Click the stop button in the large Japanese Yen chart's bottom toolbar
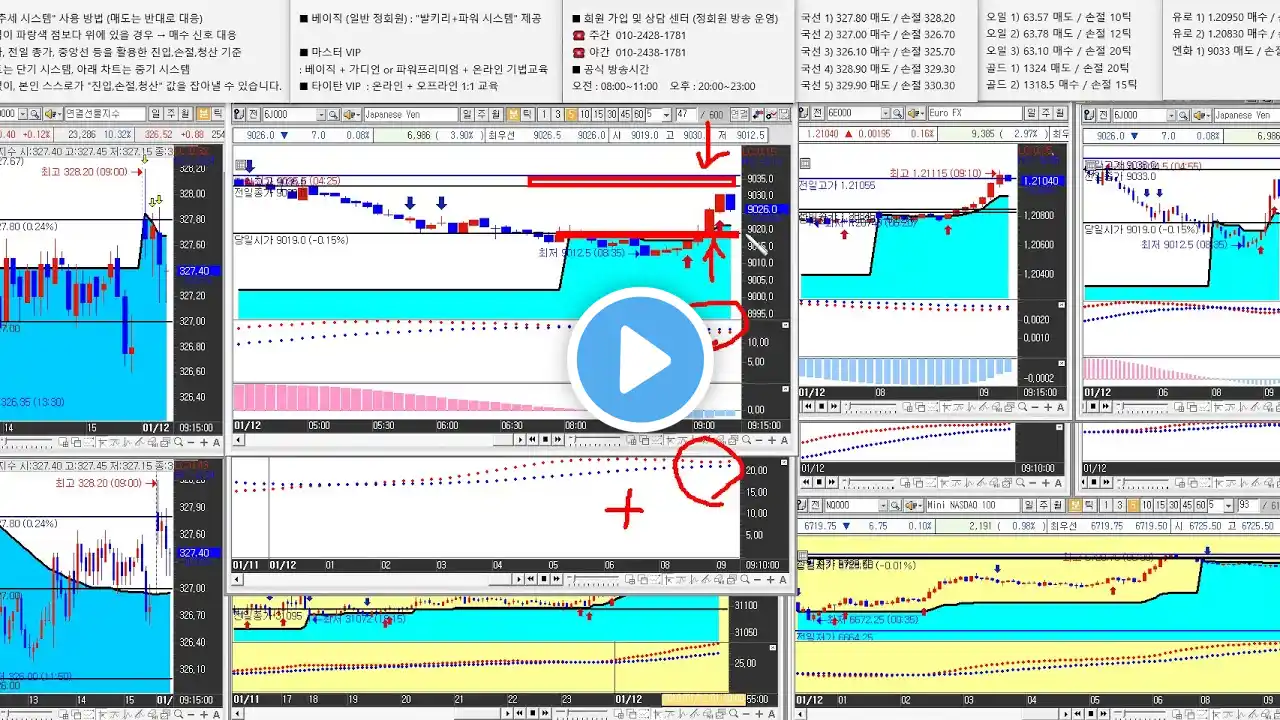 [545, 440]
